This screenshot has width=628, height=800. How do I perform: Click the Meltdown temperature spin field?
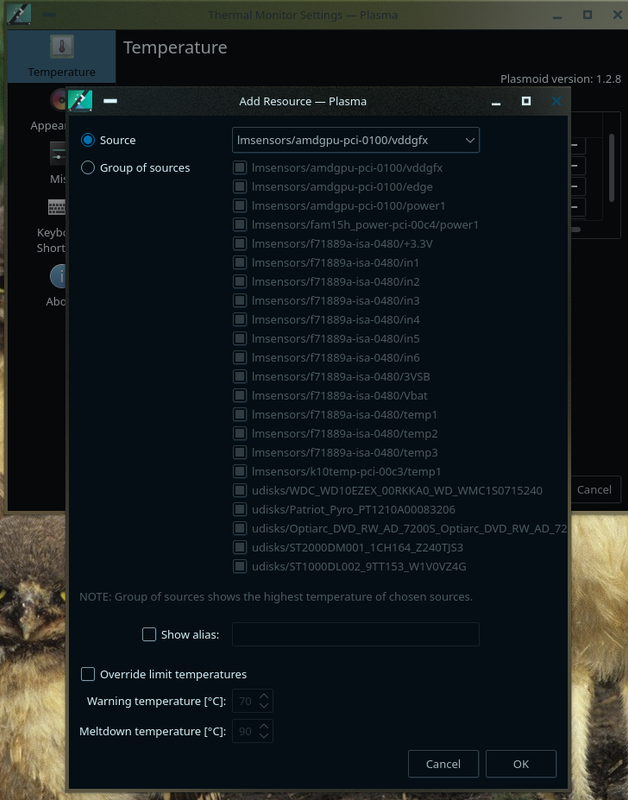coord(252,731)
